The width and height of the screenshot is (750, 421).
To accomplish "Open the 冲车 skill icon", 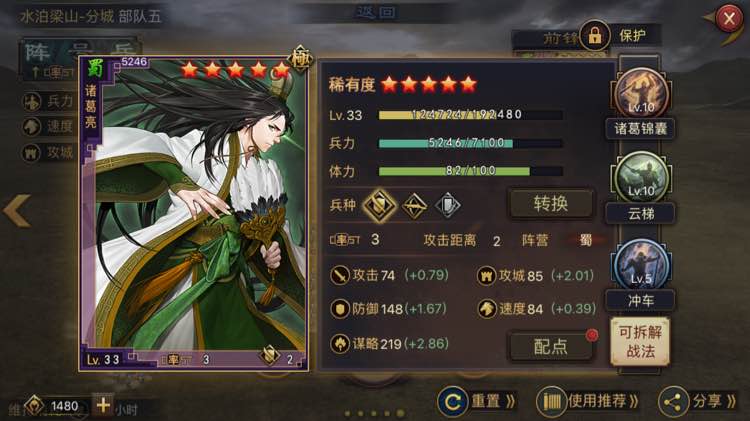I will tap(641, 265).
